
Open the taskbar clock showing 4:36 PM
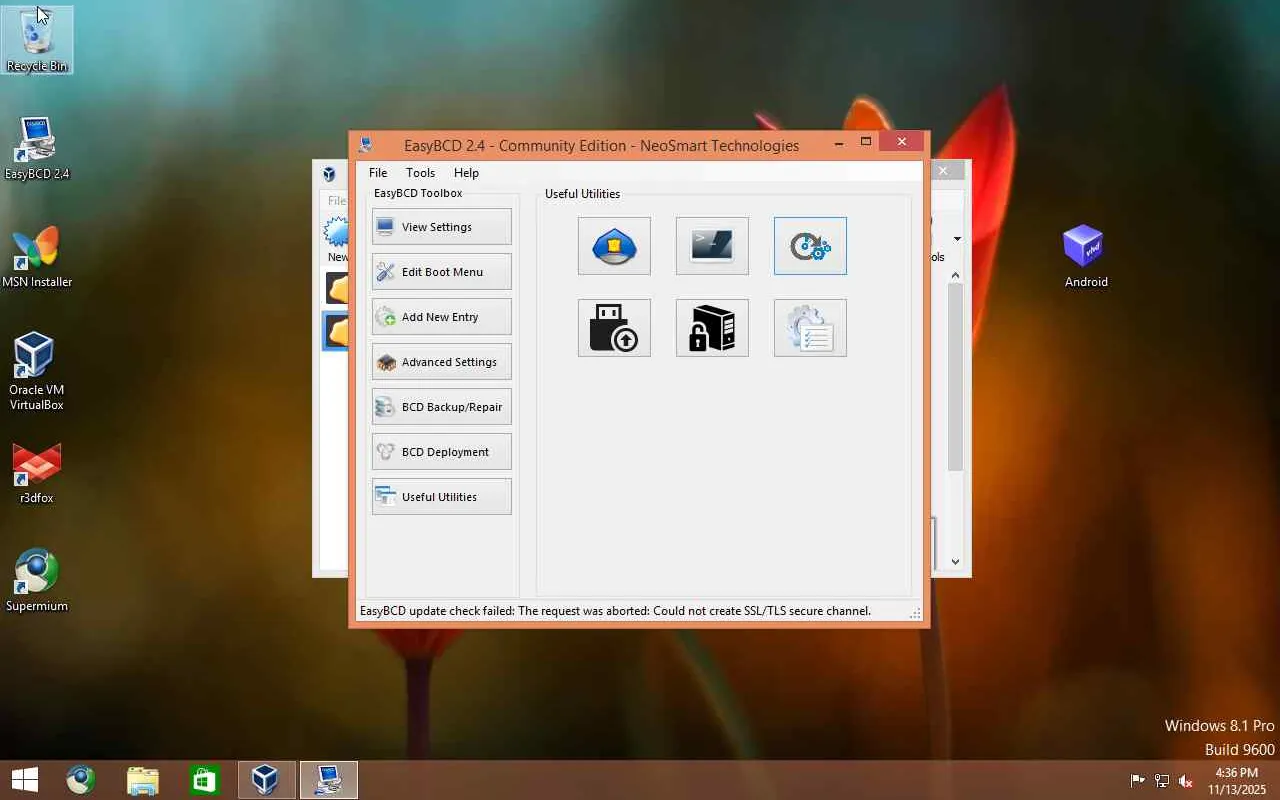1236,781
